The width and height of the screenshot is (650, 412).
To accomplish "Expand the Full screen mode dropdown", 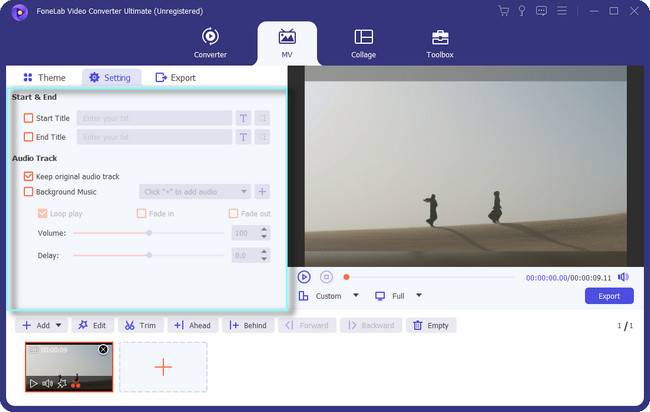I will (x=419, y=296).
